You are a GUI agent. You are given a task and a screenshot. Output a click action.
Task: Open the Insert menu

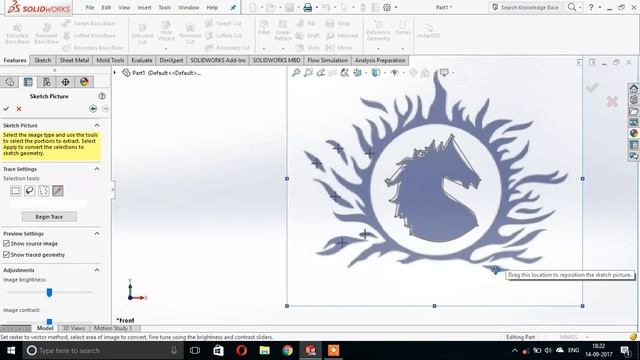coord(144,7)
